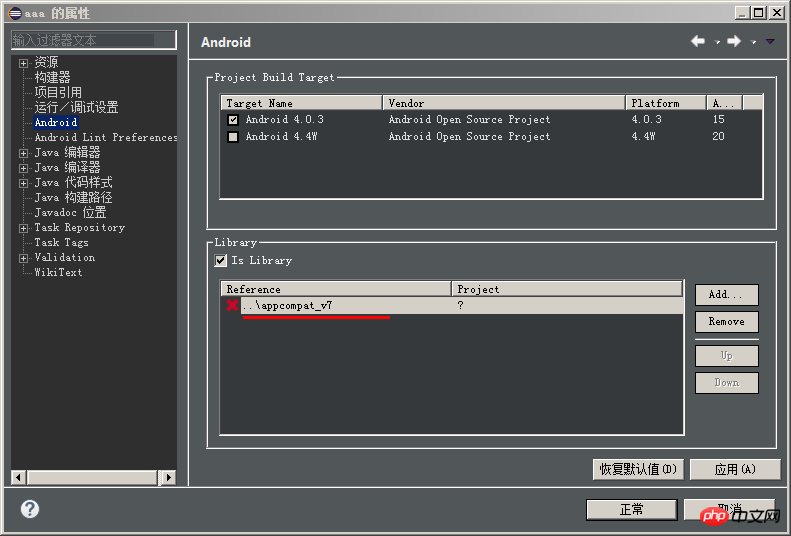Select Task Tags in the tree
The height and width of the screenshot is (536, 791).
pyautogui.click(x=62, y=243)
